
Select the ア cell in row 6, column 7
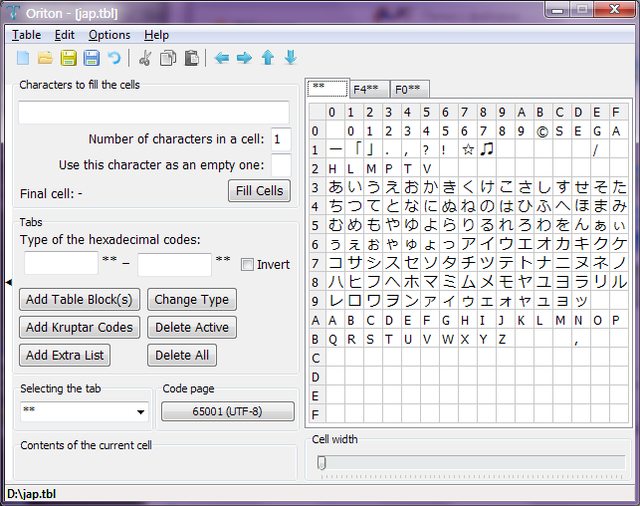coord(467,244)
